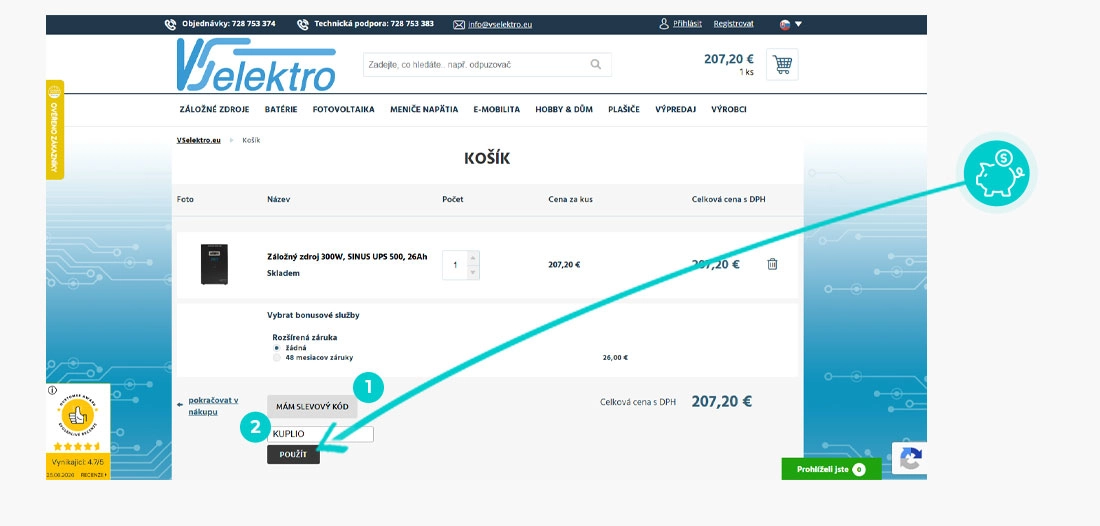This screenshot has width=1100, height=526.
Task: Click the quantity input field showing 1
Action: tap(455, 265)
